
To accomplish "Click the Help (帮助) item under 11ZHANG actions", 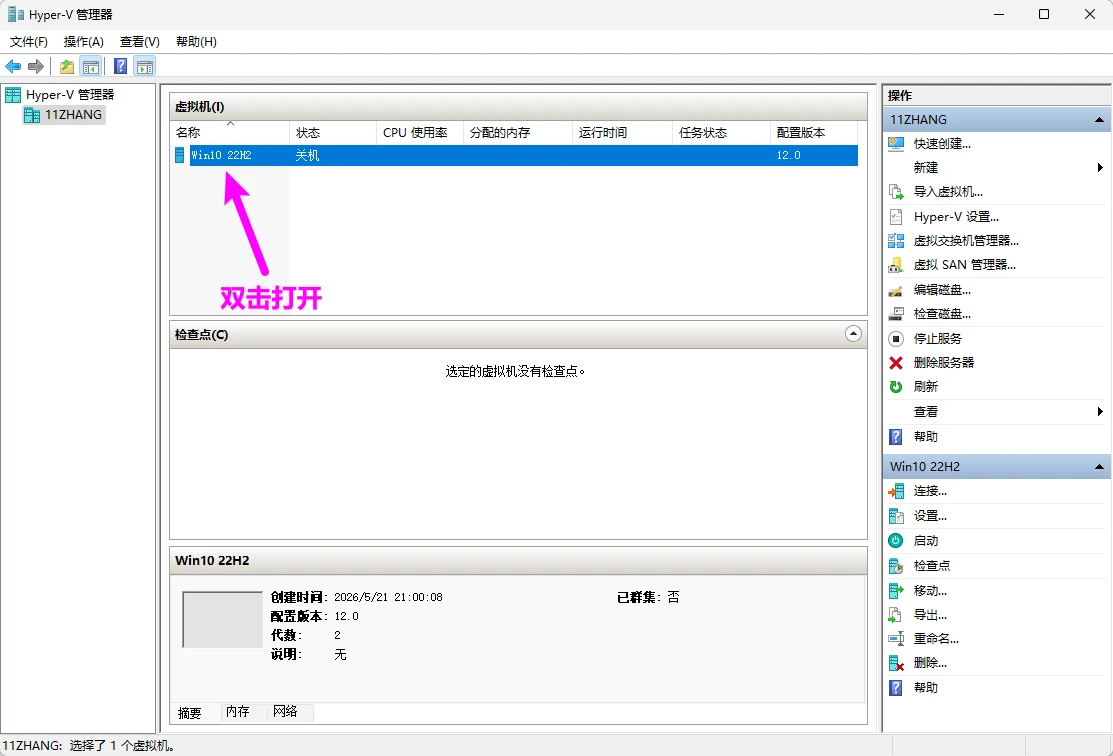I will [926, 437].
